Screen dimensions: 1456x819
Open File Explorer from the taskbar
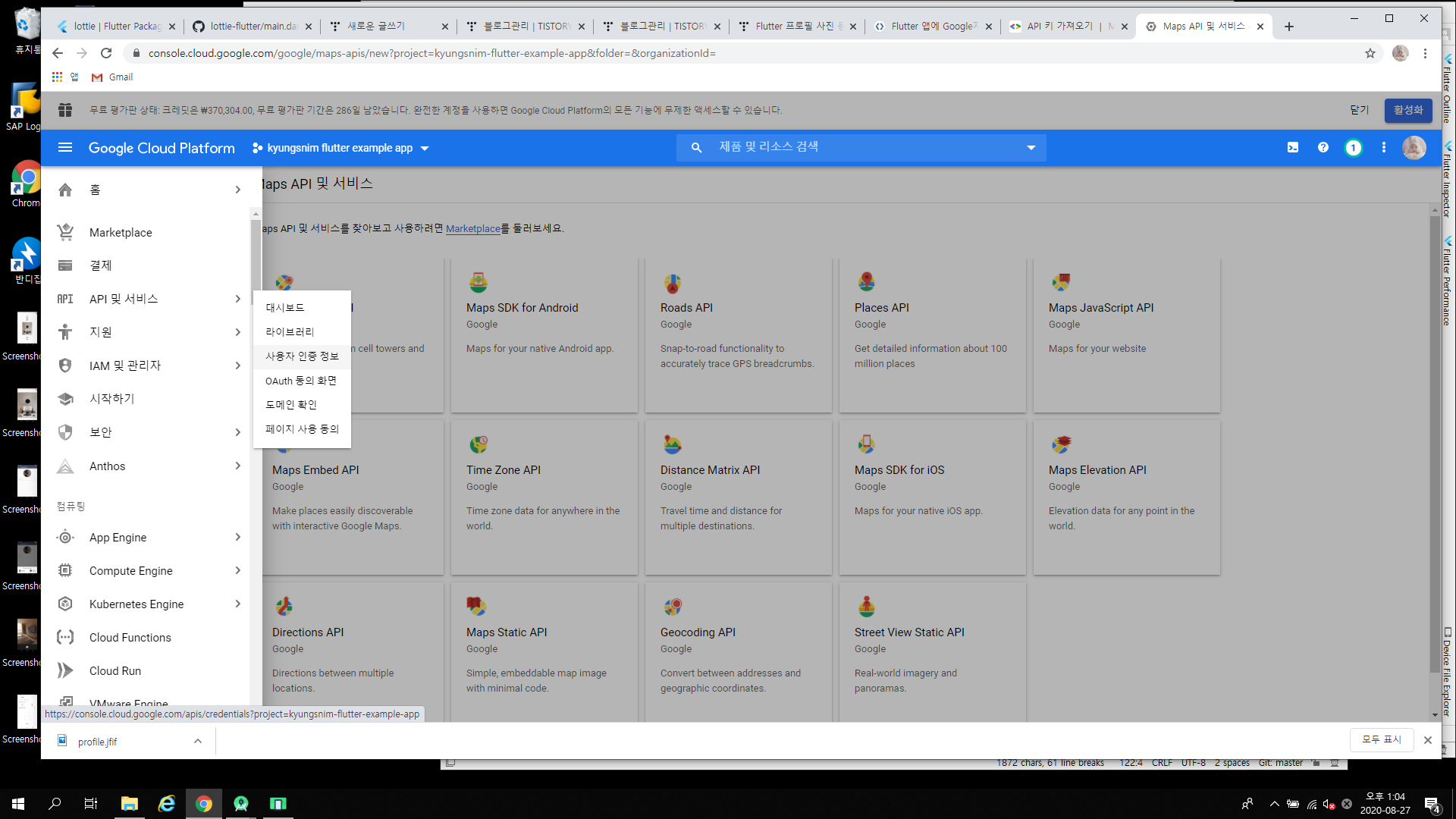(129, 804)
